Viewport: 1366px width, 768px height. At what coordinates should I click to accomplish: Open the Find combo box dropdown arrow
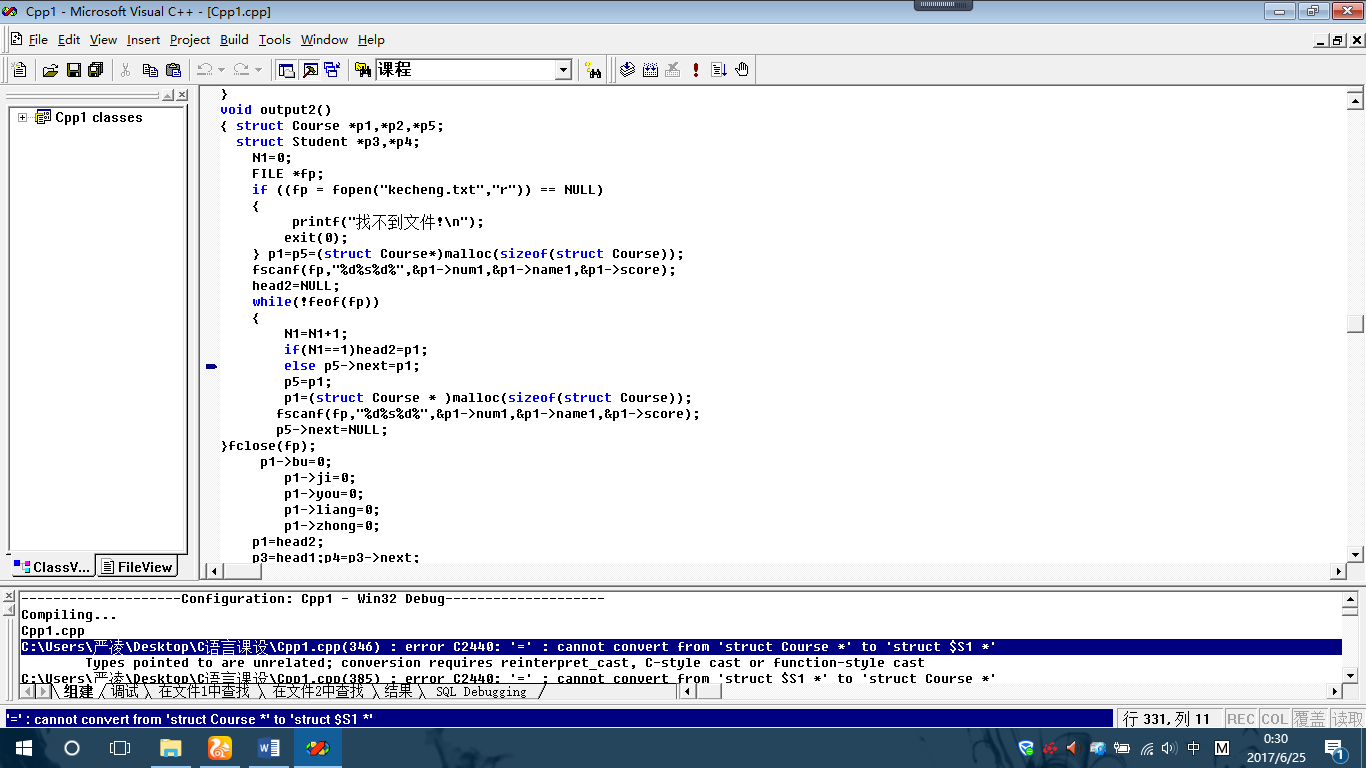pos(563,70)
